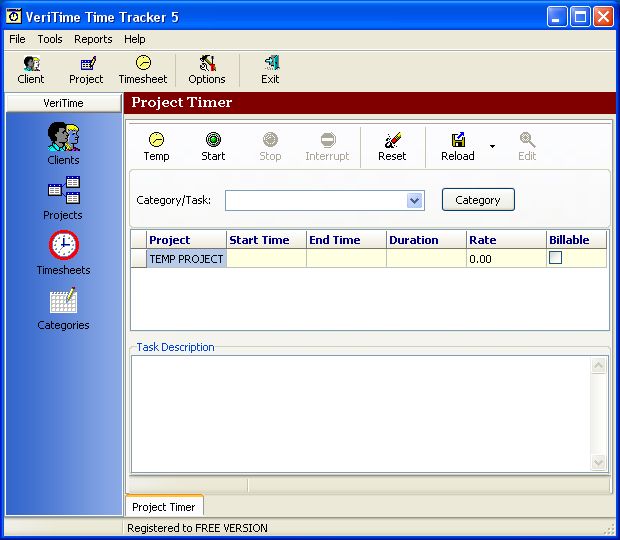Click the Rate column header
The image size is (620, 540).
point(506,240)
